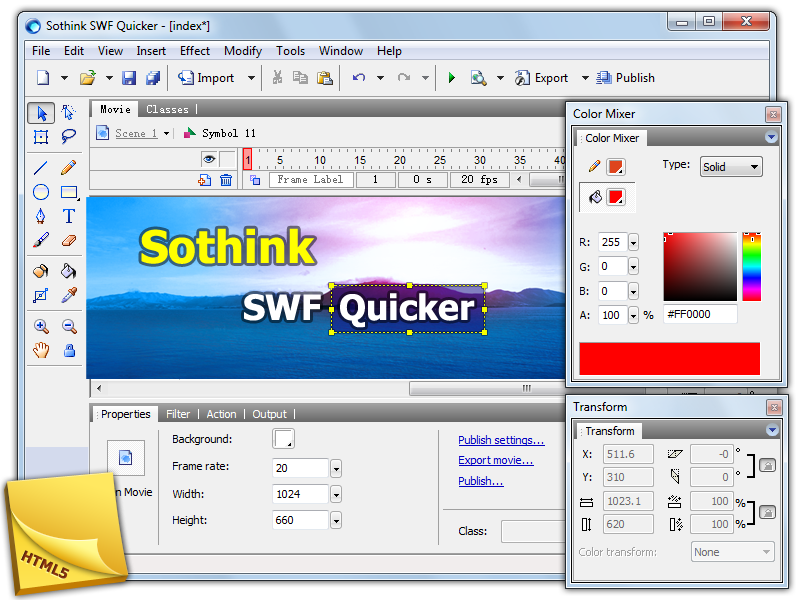800x600 pixels.
Task: Select the Brush tool
Action: 41,240
